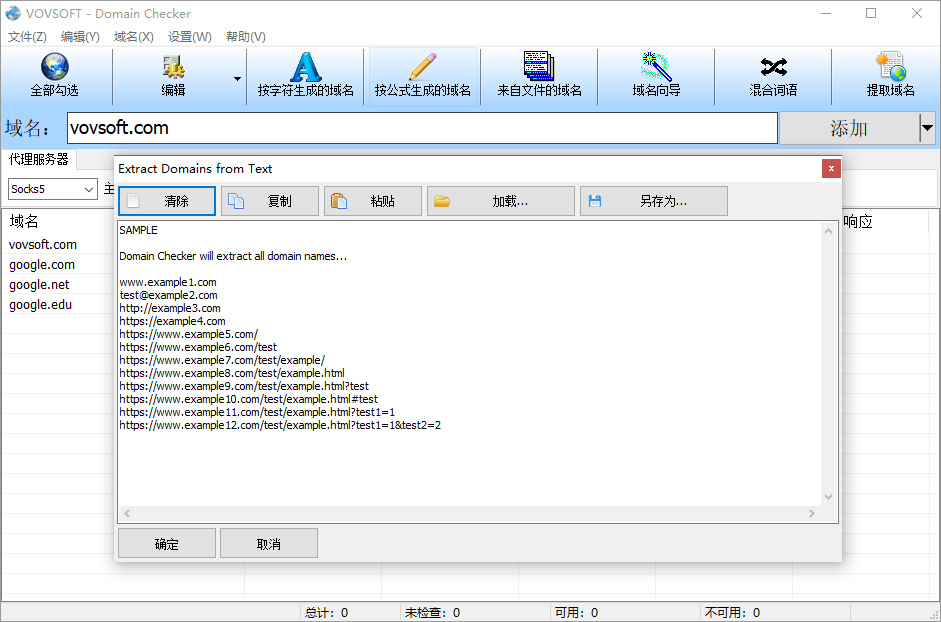
Task: Click the 粘贴 button in dialog
Action: (373, 201)
